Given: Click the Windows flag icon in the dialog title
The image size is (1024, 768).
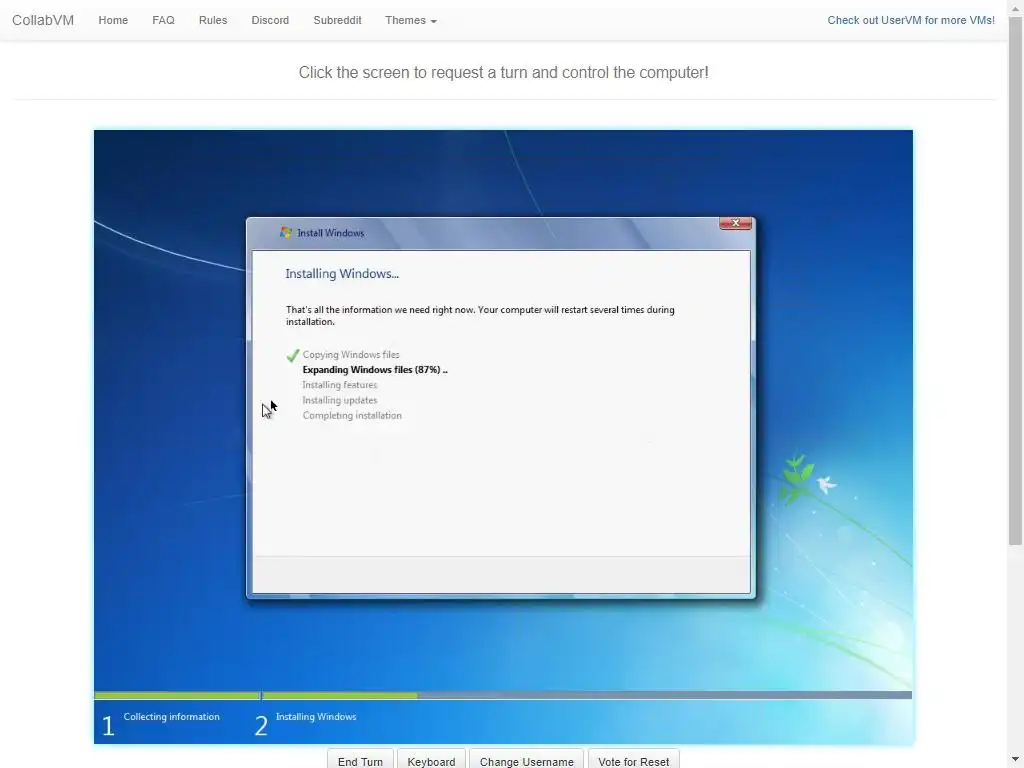Looking at the screenshot, I should coord(285,232).
